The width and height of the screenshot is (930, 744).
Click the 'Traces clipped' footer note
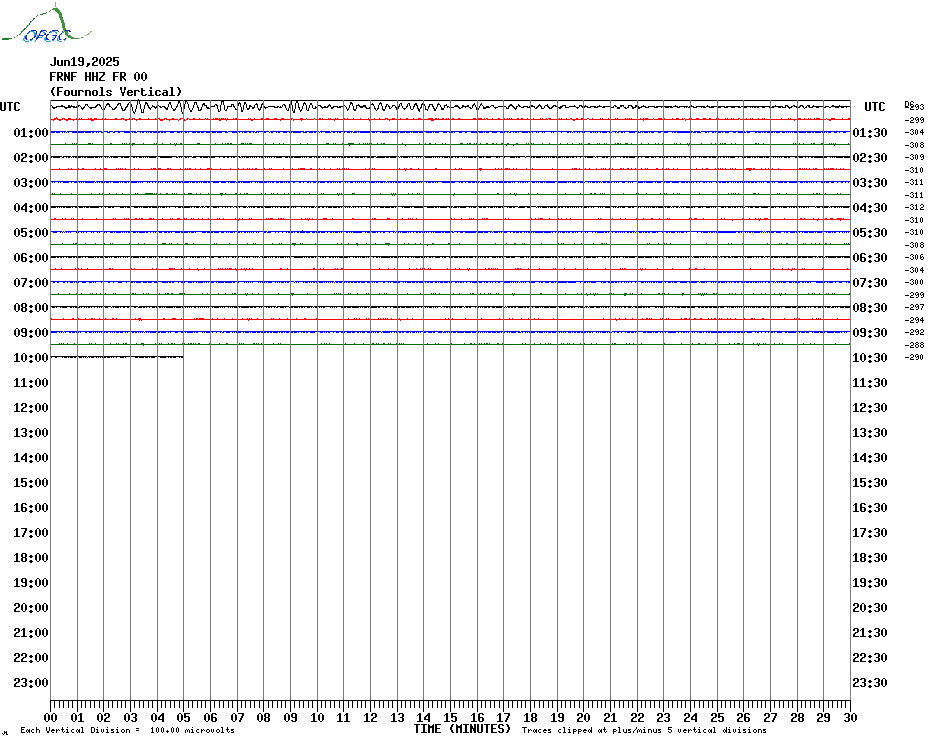pyautogui.click(x=644, y=731)
